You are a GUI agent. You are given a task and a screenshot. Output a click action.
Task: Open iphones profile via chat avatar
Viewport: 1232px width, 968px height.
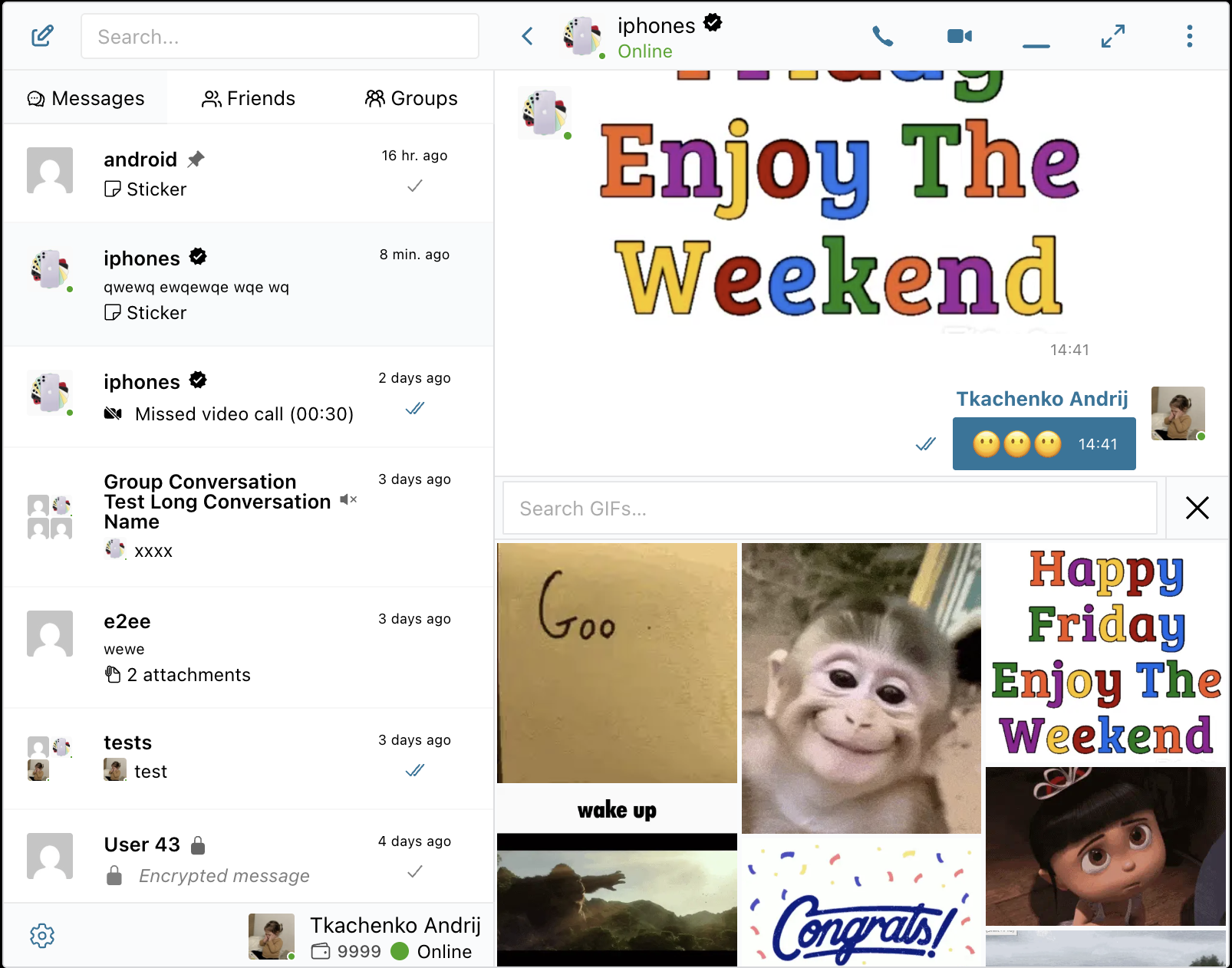pyautogui.click(x=581, y=36)
